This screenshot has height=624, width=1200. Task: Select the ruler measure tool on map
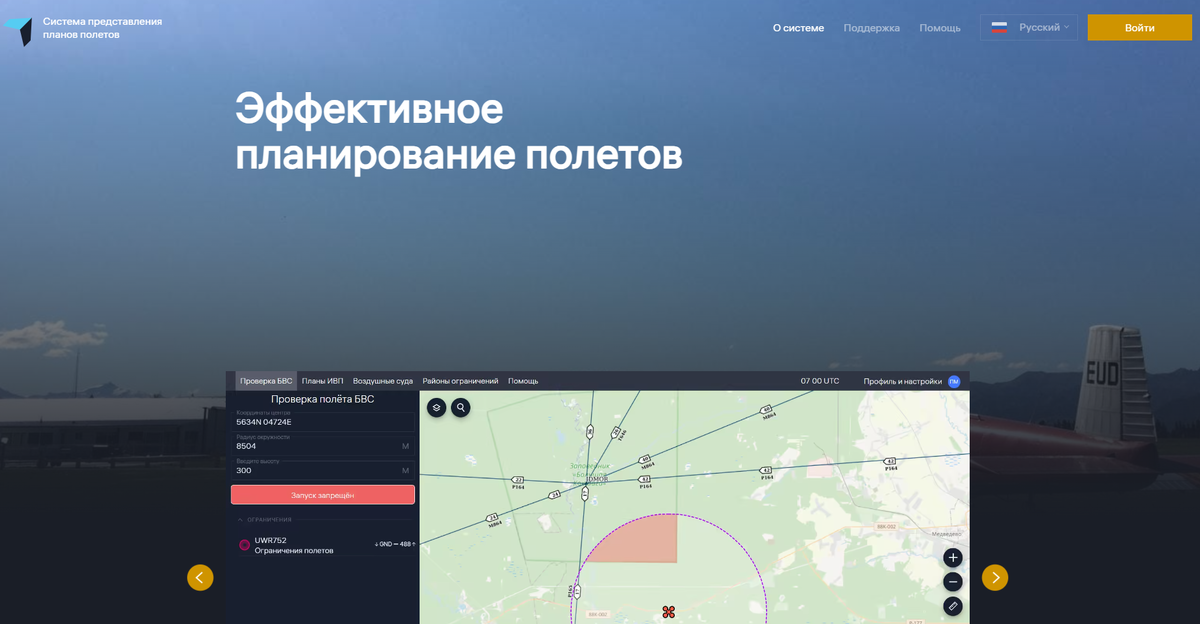(953, 605)
